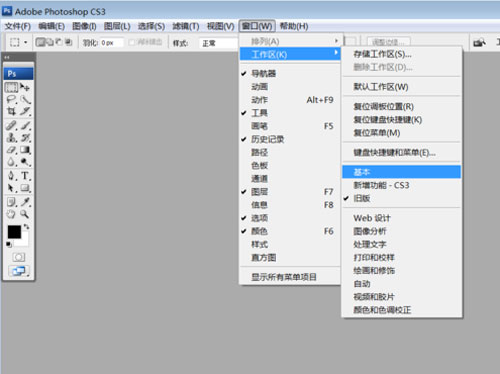Select the Eyedropper tool
The image size is (500, 374).
click(x=25, y=202)
